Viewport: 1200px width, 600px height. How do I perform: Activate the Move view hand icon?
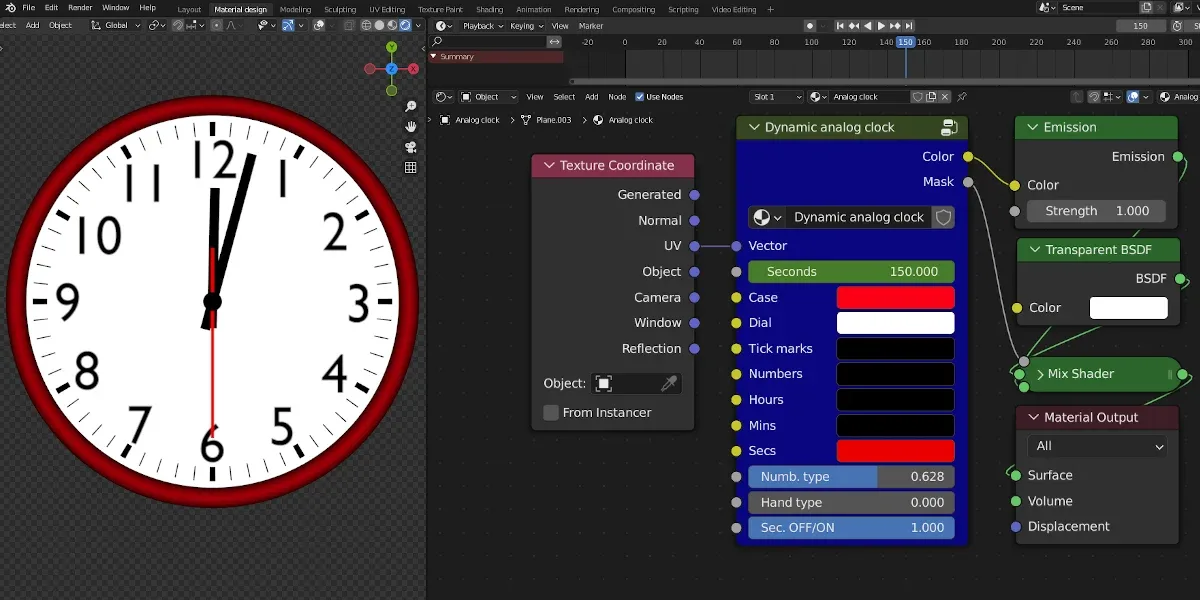coord(410,127)
